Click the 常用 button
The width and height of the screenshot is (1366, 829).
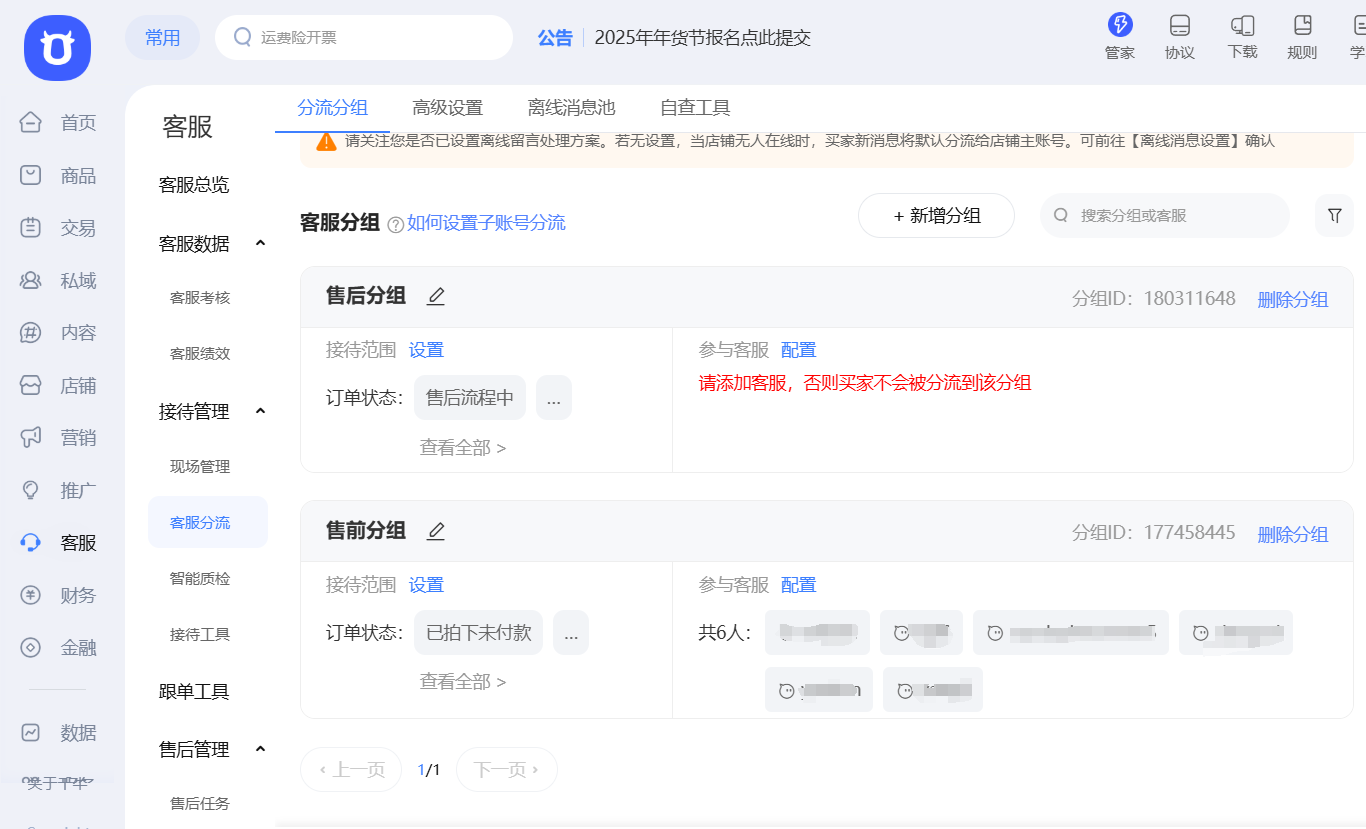pyautogui.click(x=162, y=38)
